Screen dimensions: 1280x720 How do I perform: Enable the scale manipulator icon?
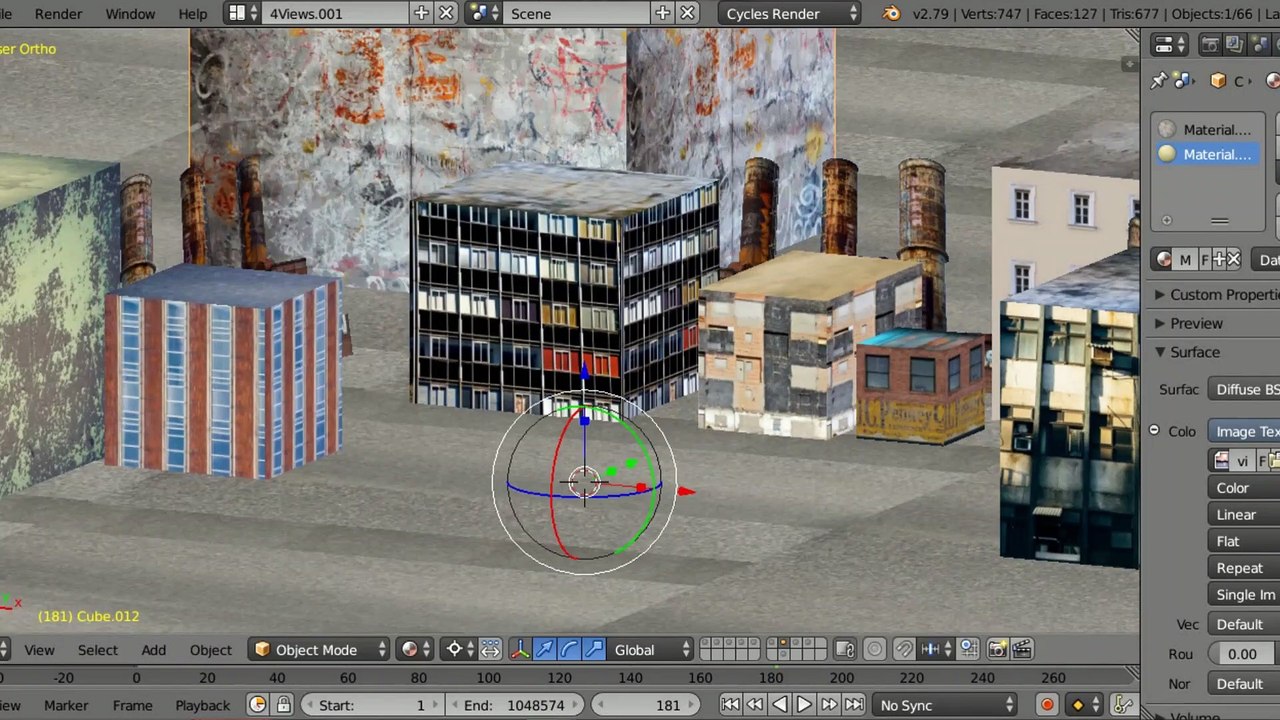pos(593,650)
